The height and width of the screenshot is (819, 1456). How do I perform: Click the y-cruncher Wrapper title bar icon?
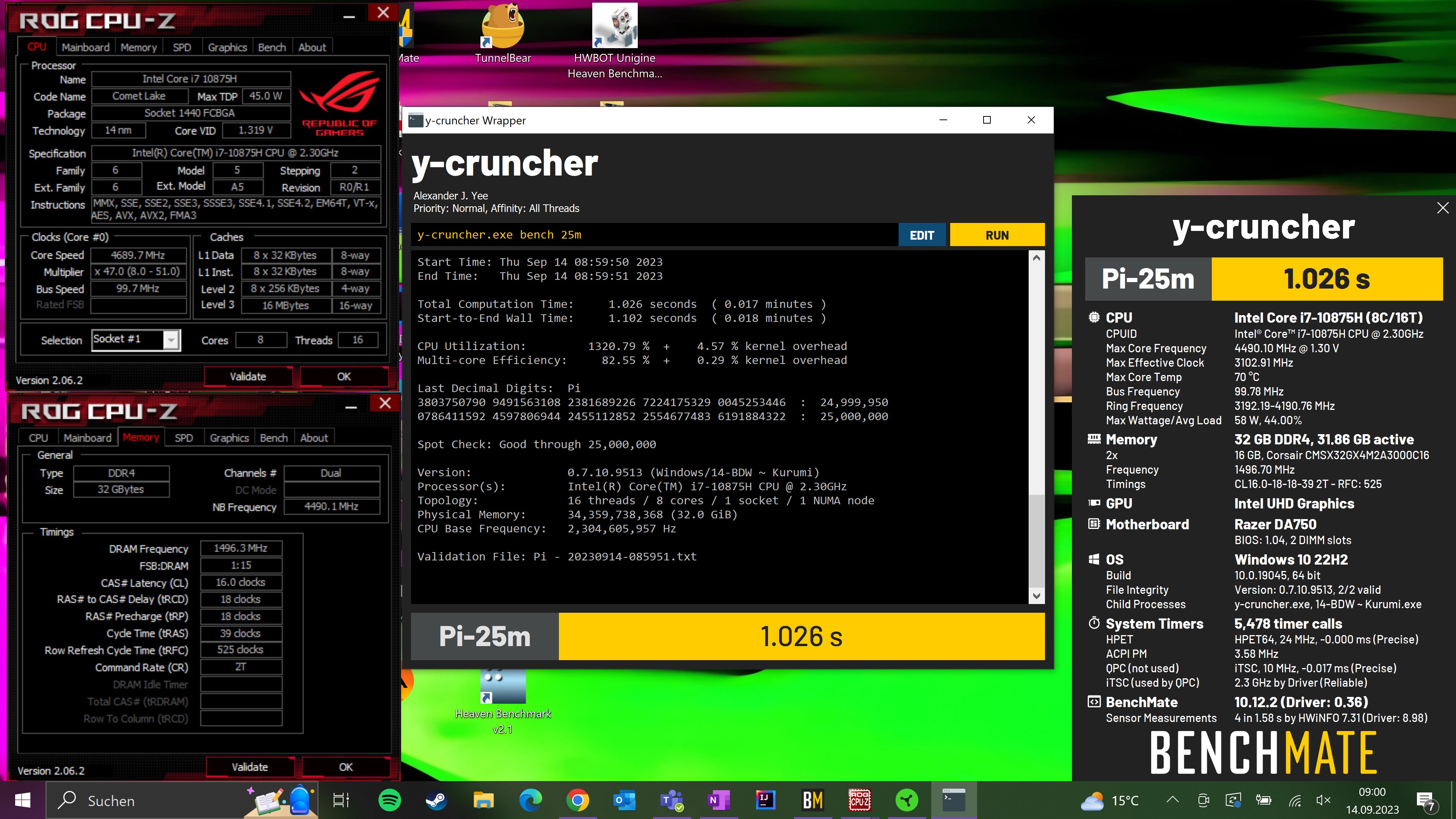pyautogui.click(x=416, y=120)
